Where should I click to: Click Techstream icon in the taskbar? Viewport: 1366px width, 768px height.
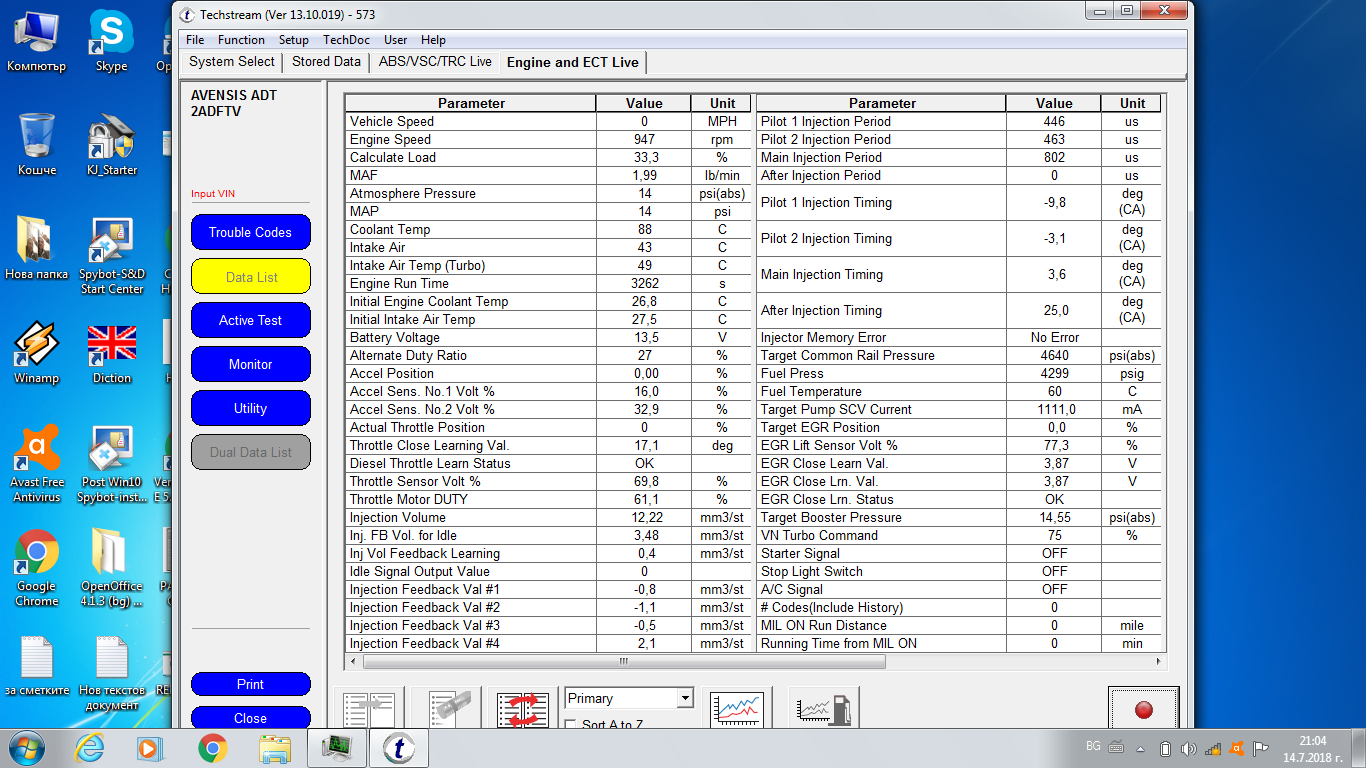398,747
